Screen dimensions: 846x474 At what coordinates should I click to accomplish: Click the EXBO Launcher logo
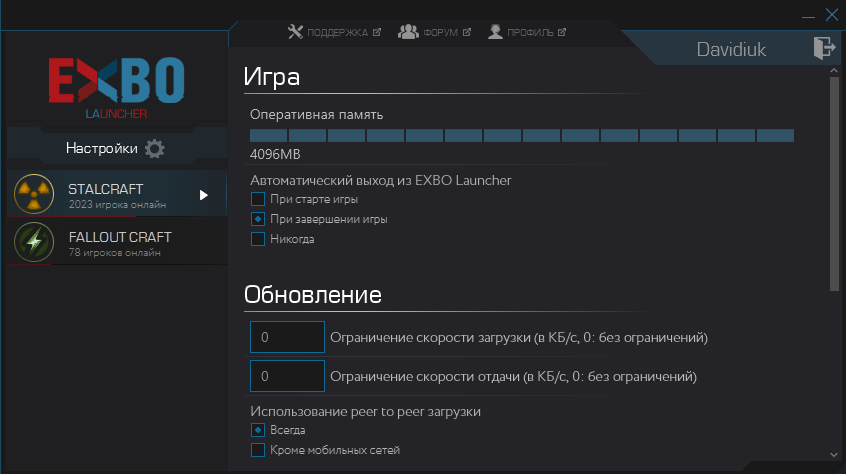pyautogui.click(x=117, y=87)
